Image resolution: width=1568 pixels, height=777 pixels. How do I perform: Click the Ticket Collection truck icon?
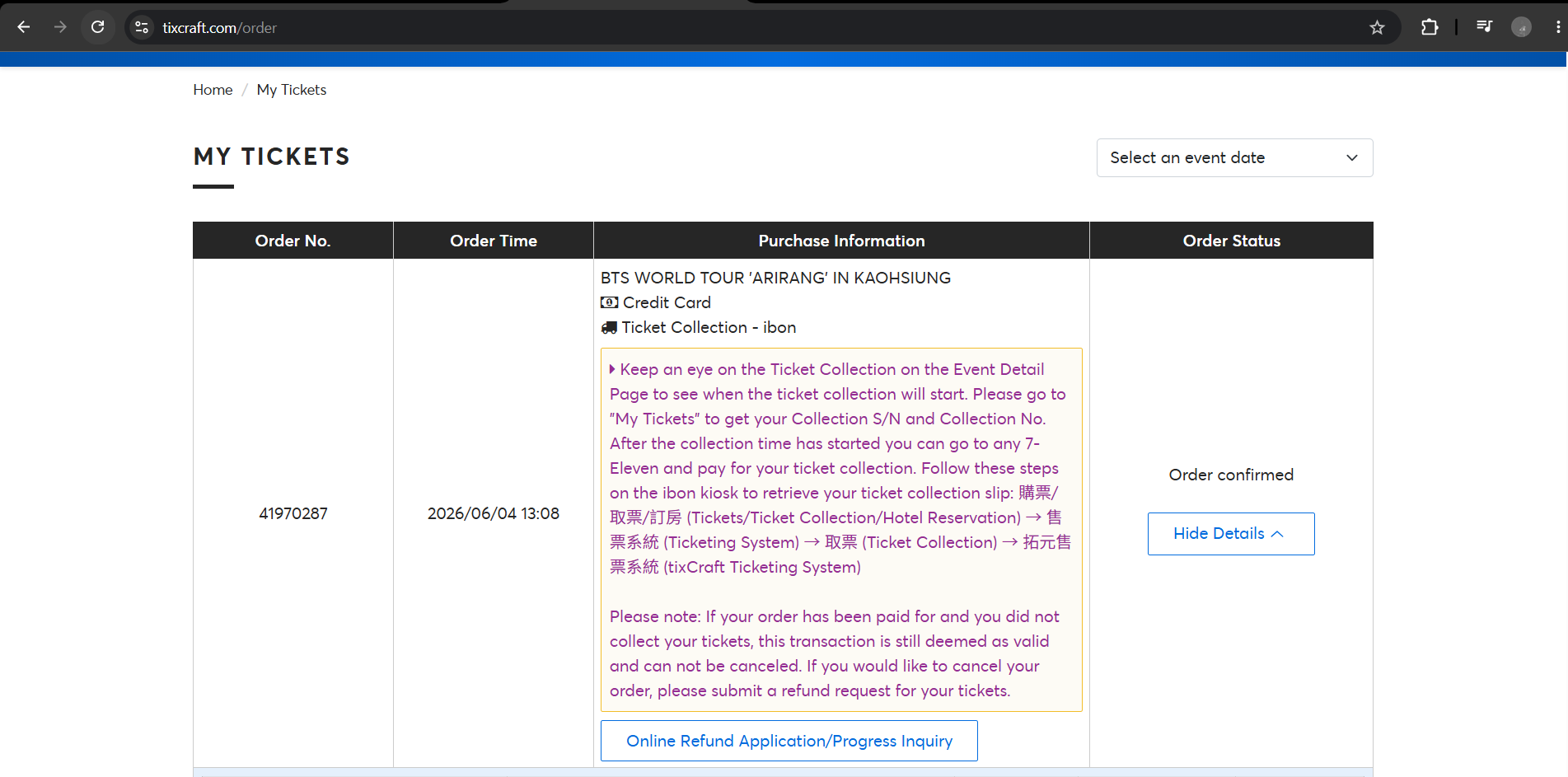pos(609,327)
